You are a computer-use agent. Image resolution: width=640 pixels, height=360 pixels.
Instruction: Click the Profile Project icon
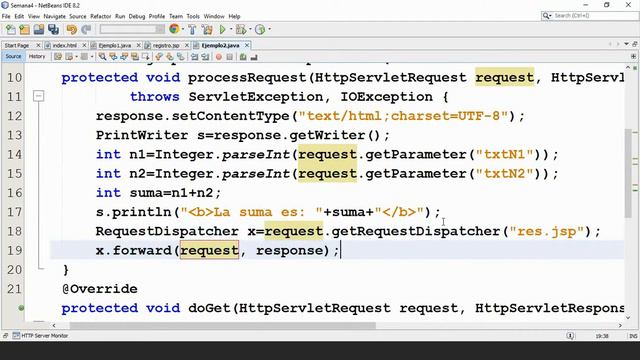pos(260,29)
